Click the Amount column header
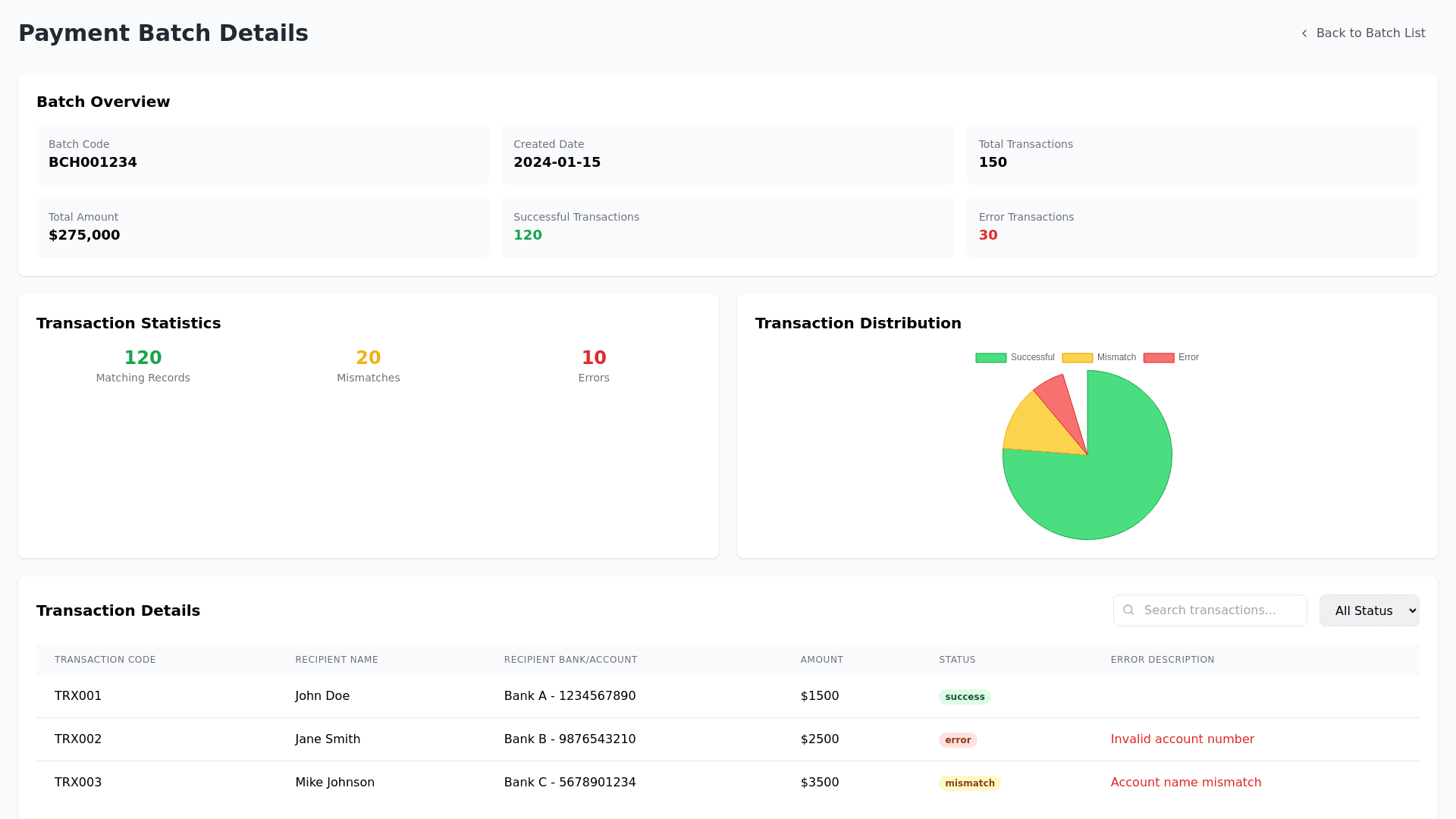The width and height of the screenshot is (1456, 819). click(x=821, y=660)
